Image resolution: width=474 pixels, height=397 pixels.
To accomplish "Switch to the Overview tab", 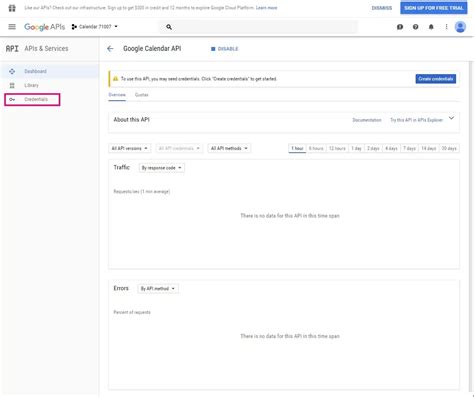I will (x=117, y=95).
